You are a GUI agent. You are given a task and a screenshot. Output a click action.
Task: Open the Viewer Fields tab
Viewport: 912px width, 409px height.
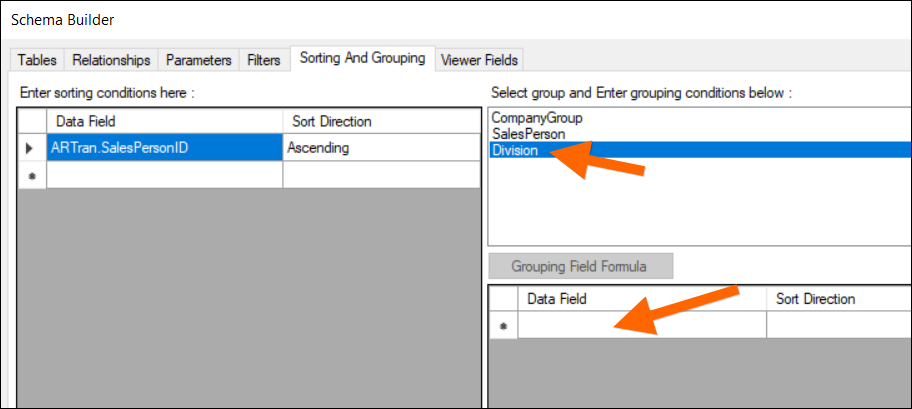(479, 60)
